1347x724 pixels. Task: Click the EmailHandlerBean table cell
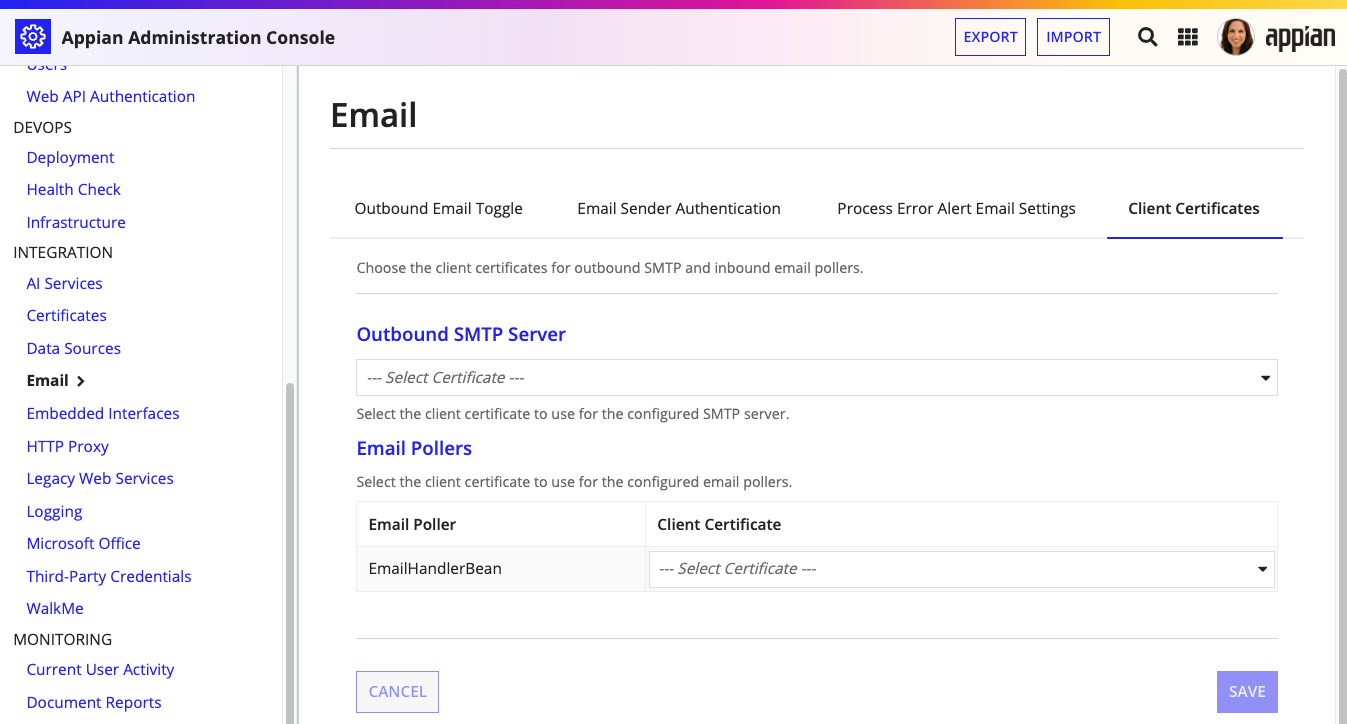(x=501, y=568)
